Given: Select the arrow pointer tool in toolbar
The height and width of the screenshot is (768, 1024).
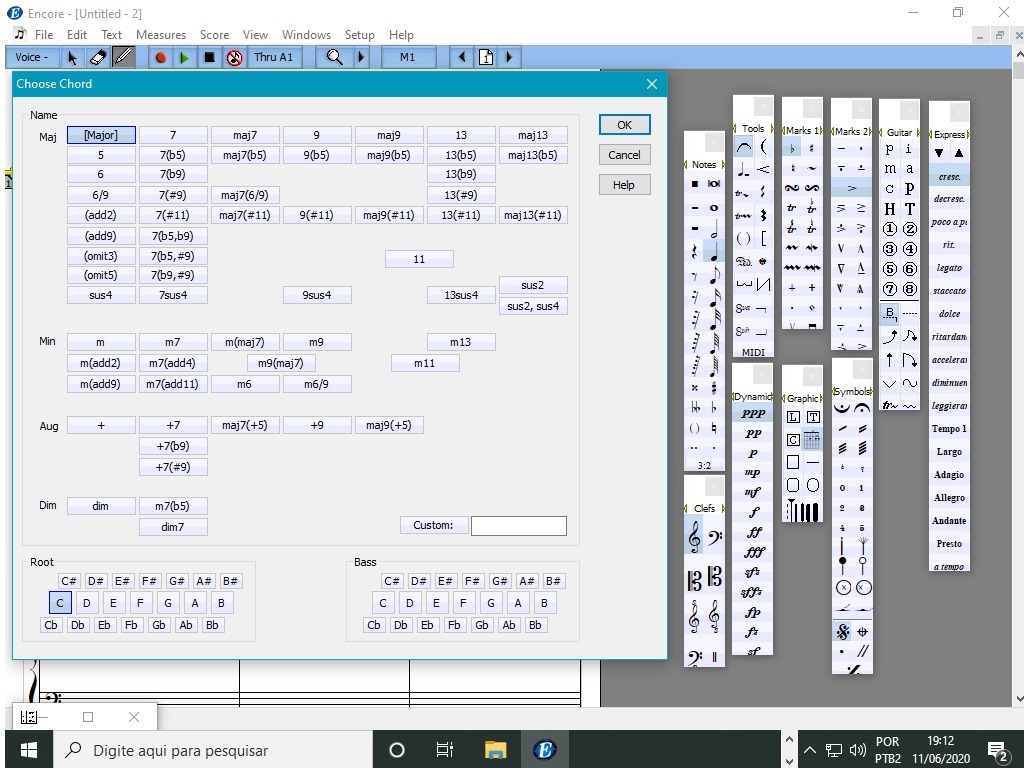Looking at the screenshot, I should 72,57.
